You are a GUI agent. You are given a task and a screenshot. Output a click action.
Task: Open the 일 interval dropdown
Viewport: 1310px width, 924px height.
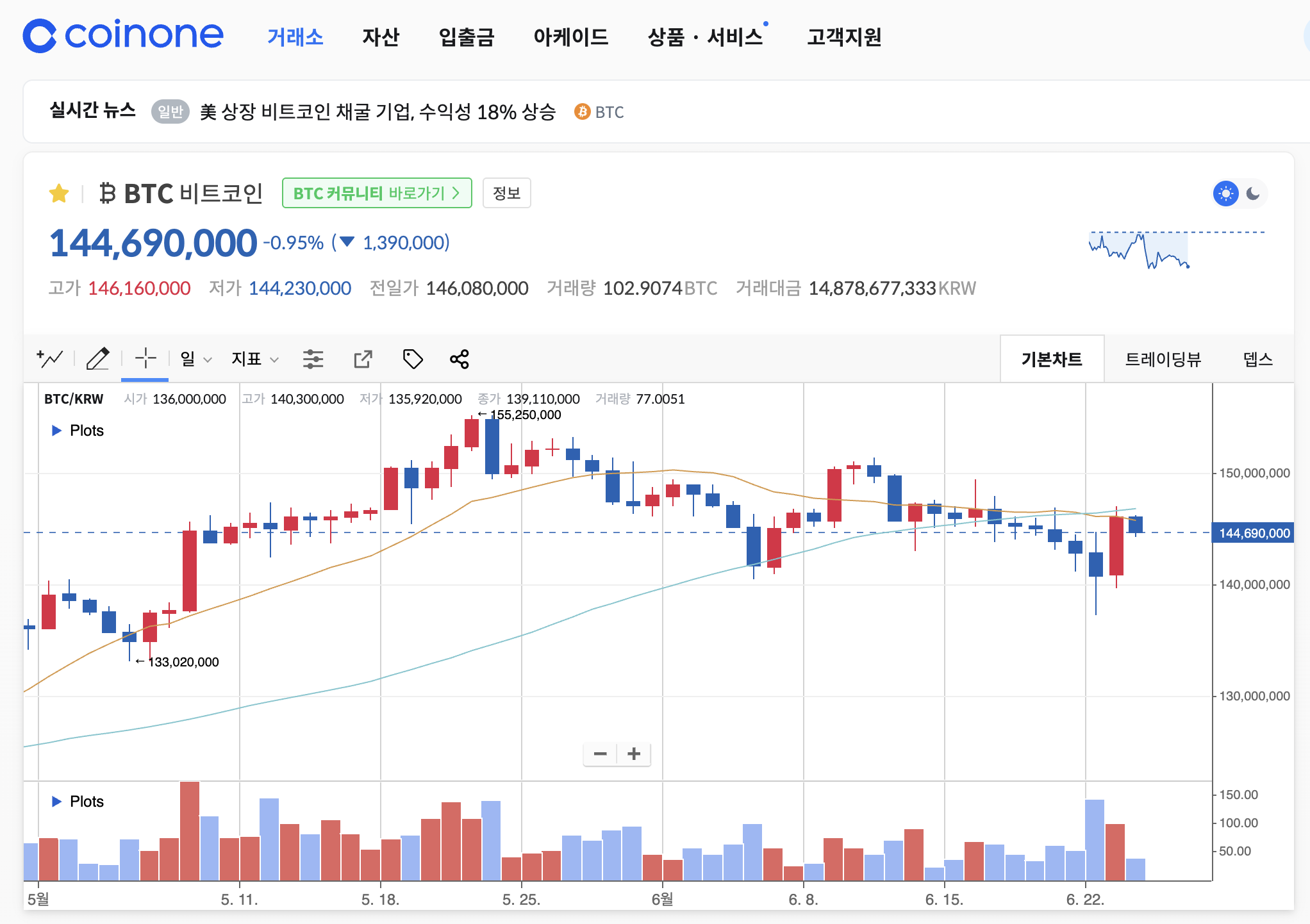195,359
